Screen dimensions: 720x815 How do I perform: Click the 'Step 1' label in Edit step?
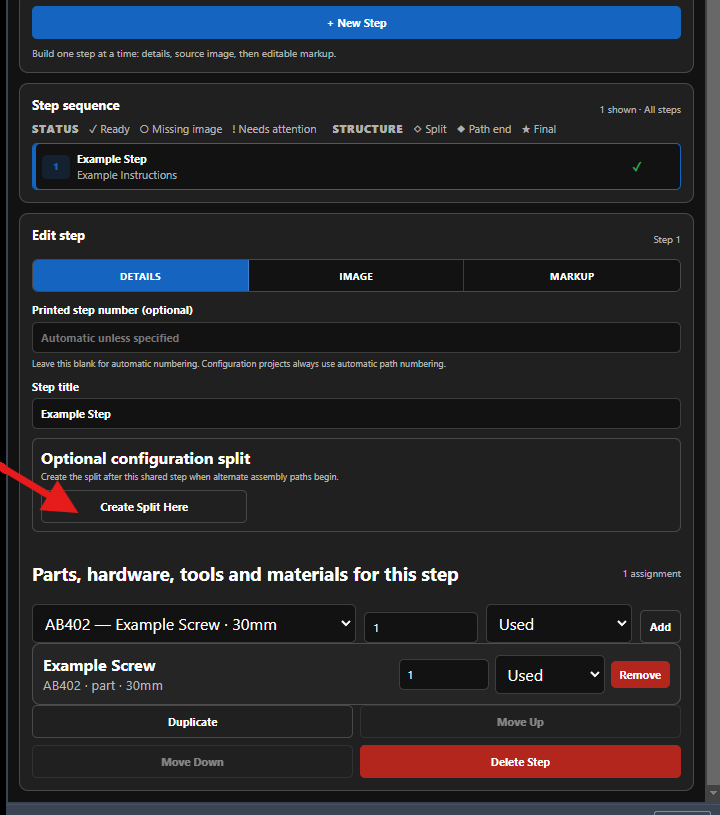(666, 240)
